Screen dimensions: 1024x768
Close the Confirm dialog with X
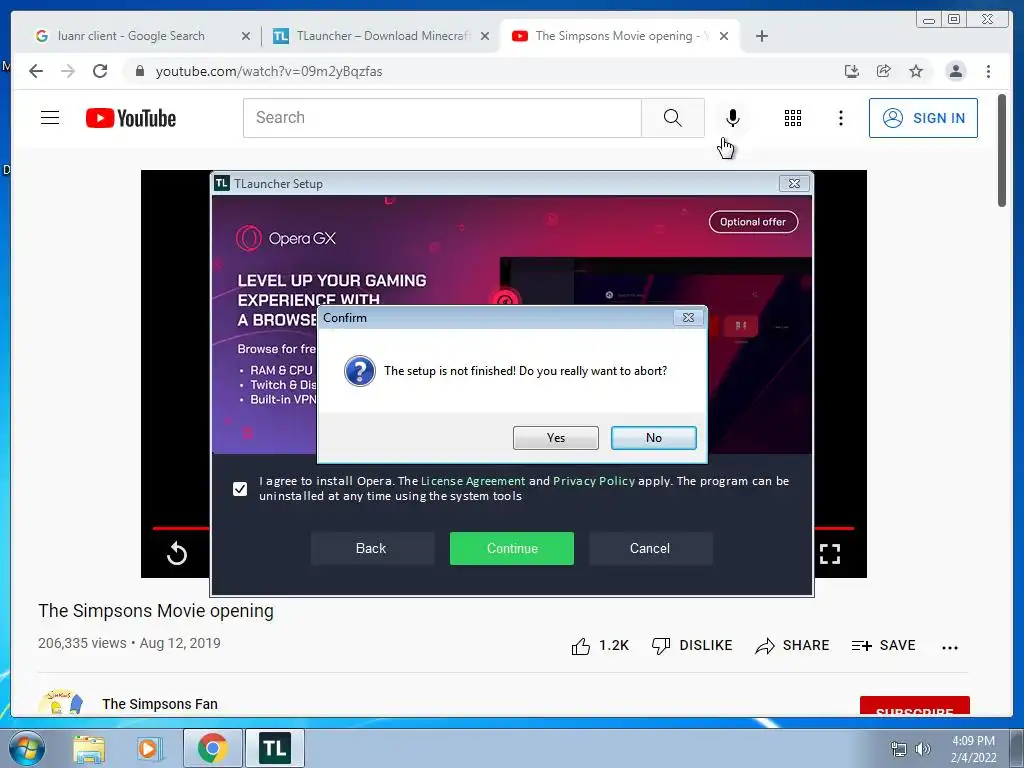688,317
